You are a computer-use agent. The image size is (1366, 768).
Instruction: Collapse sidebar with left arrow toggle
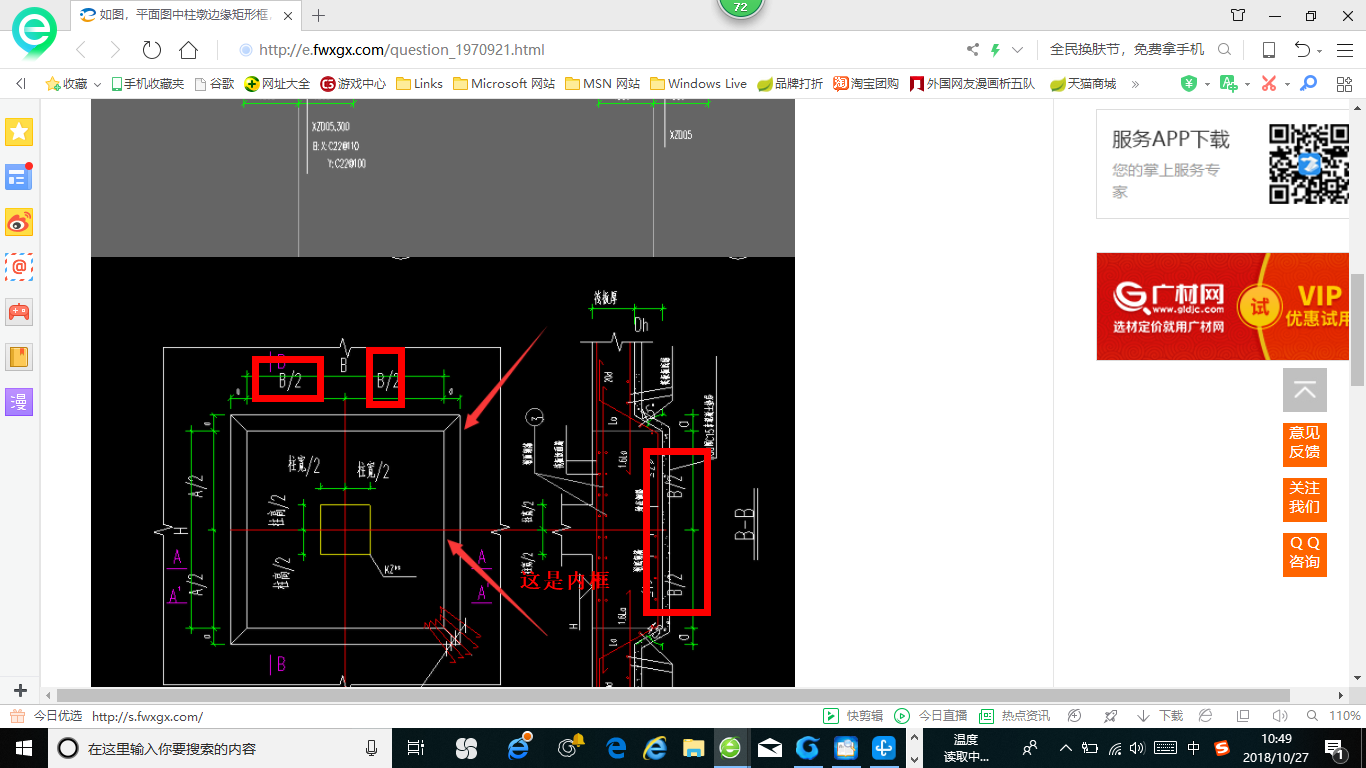click(x=20, y=84)
